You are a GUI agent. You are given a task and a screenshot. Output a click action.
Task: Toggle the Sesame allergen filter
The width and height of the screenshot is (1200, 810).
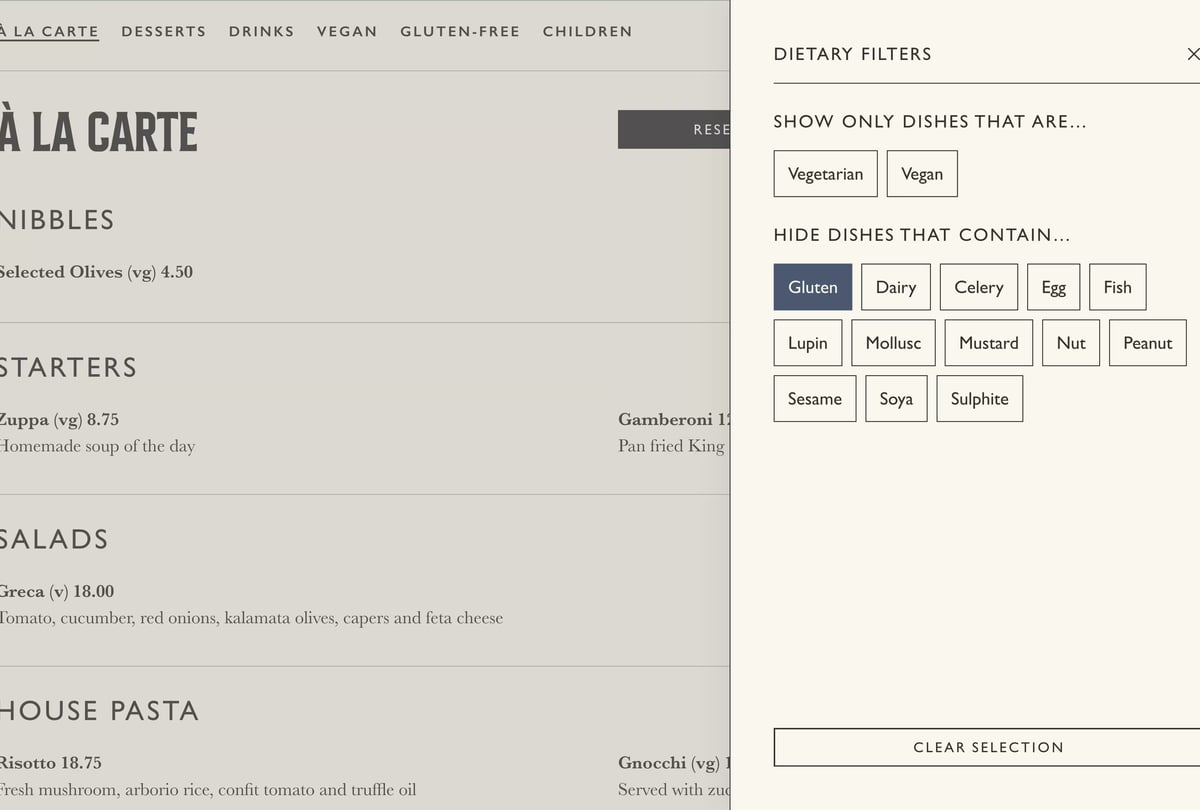[814, 399]
